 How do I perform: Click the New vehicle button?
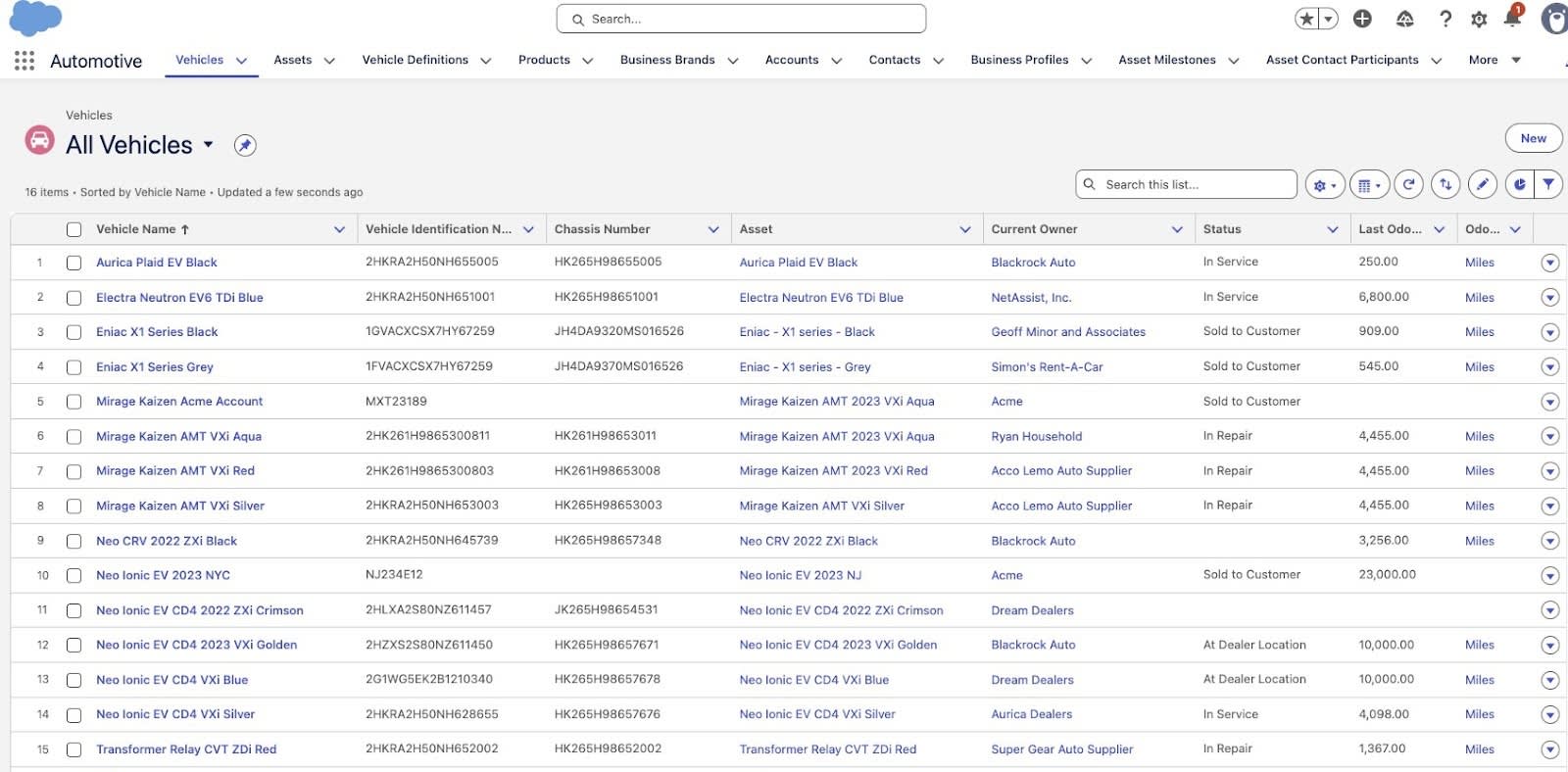coord(1534,138)
